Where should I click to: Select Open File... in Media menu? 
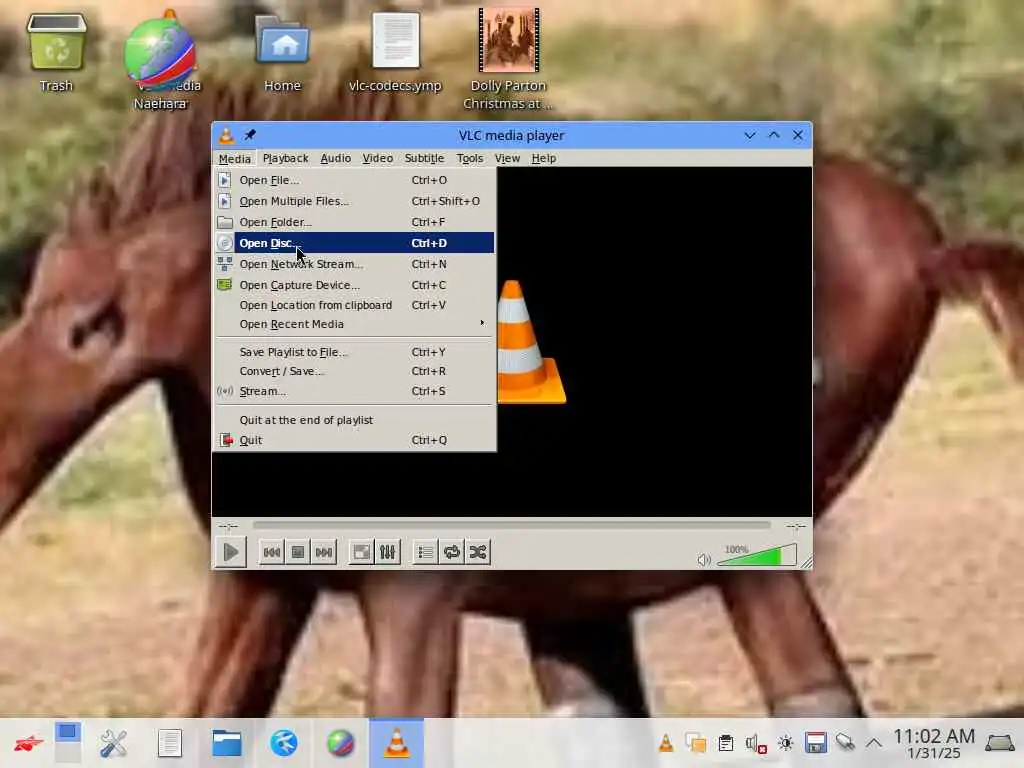pos(355,180)
